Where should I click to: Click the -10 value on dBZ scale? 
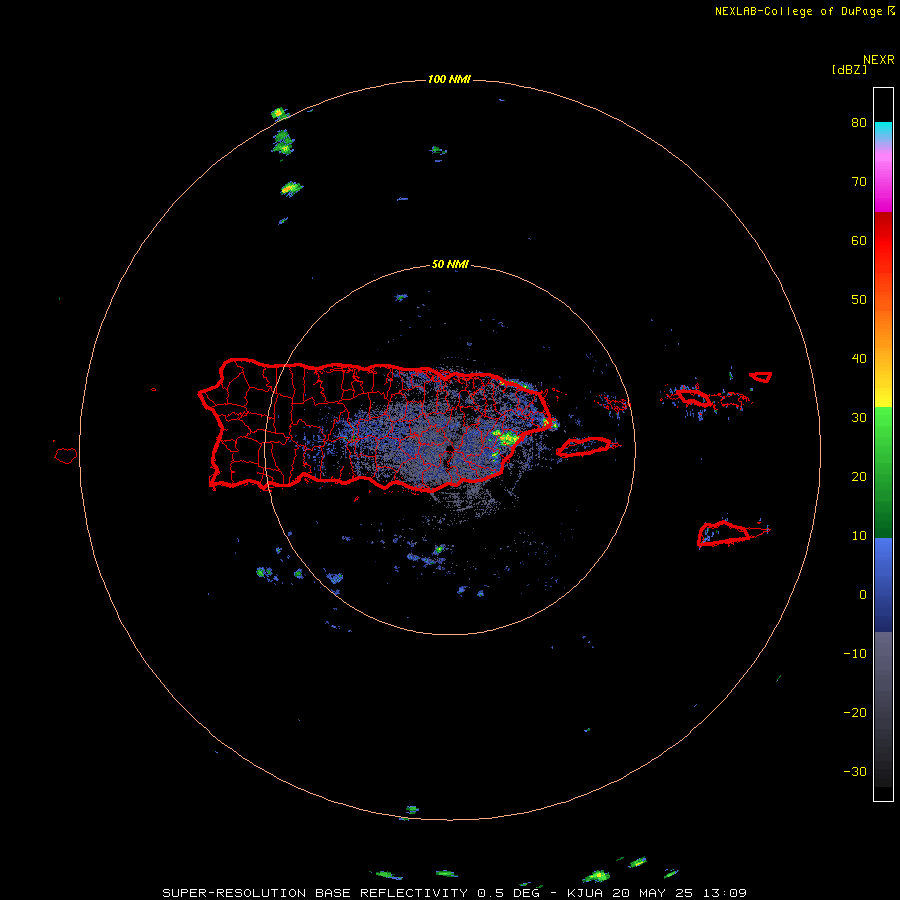point(855,654)
